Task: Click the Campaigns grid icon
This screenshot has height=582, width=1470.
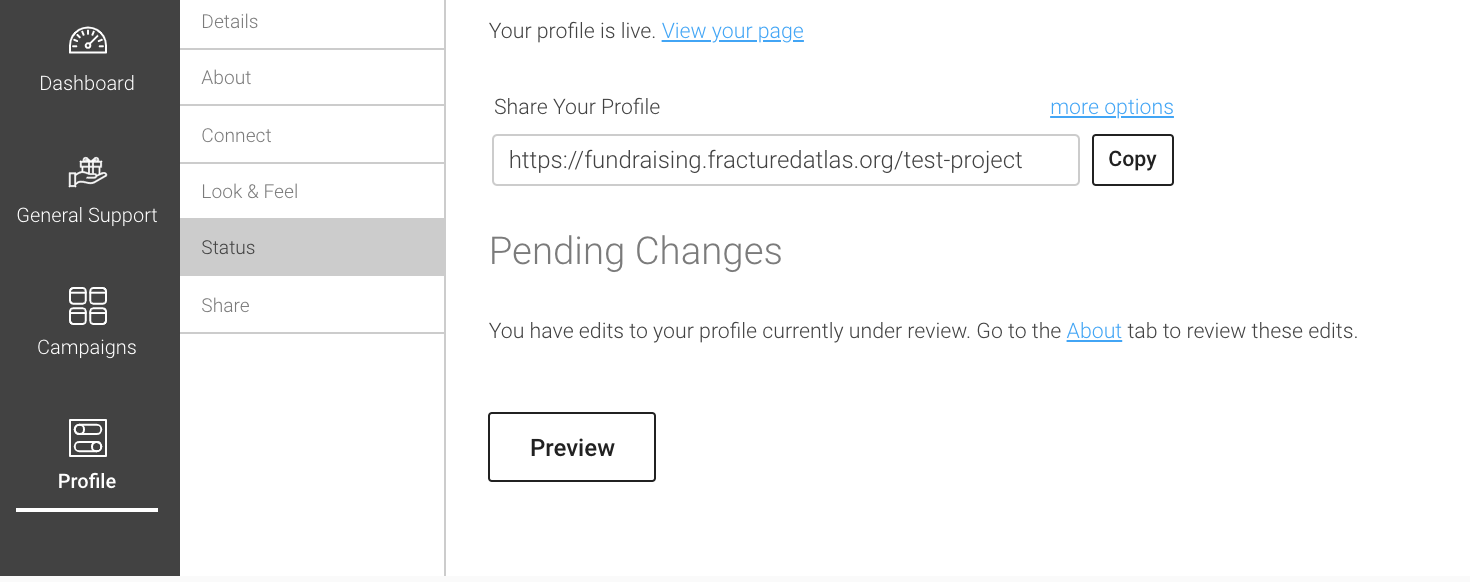Action: [87, 306]
